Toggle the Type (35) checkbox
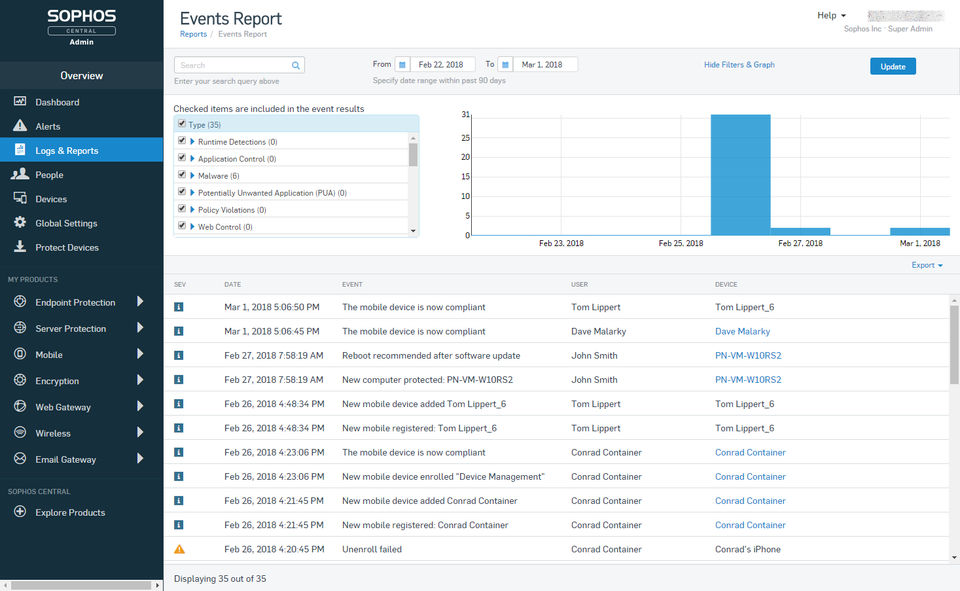Screen dimensions: 960x591 (181, 124)
